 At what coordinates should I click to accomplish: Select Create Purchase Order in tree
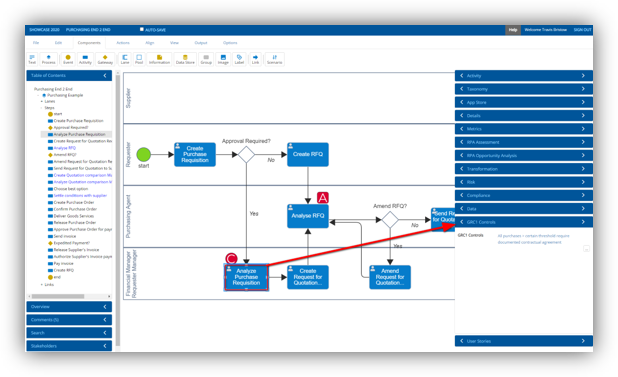click(73, 202)
